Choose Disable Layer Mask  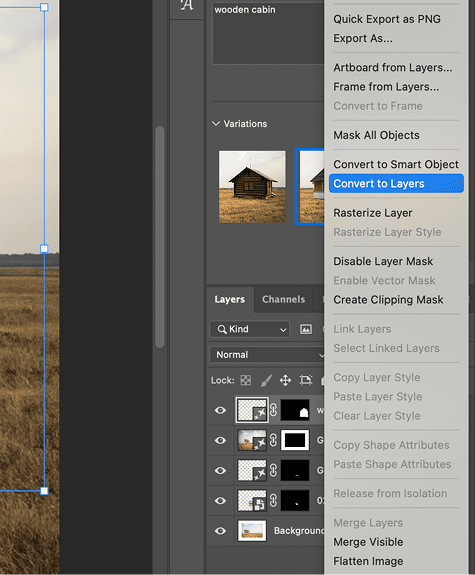(383, 261)
